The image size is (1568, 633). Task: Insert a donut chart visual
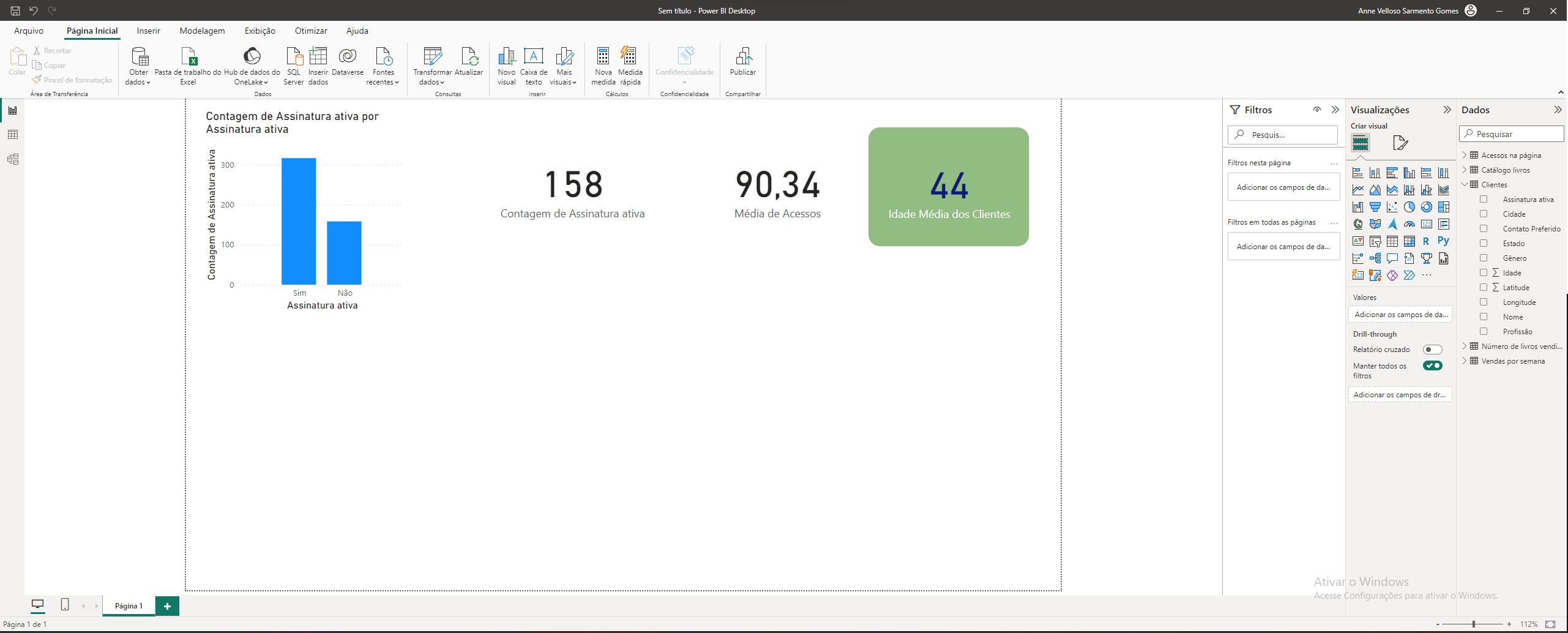click(x=1426, y=207)
